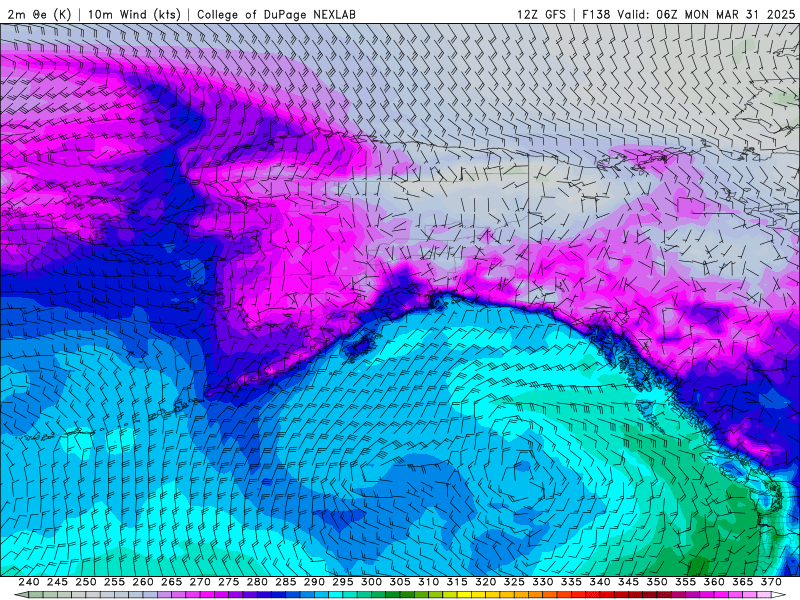Select the 290 value on the color scale

point(314,582)
